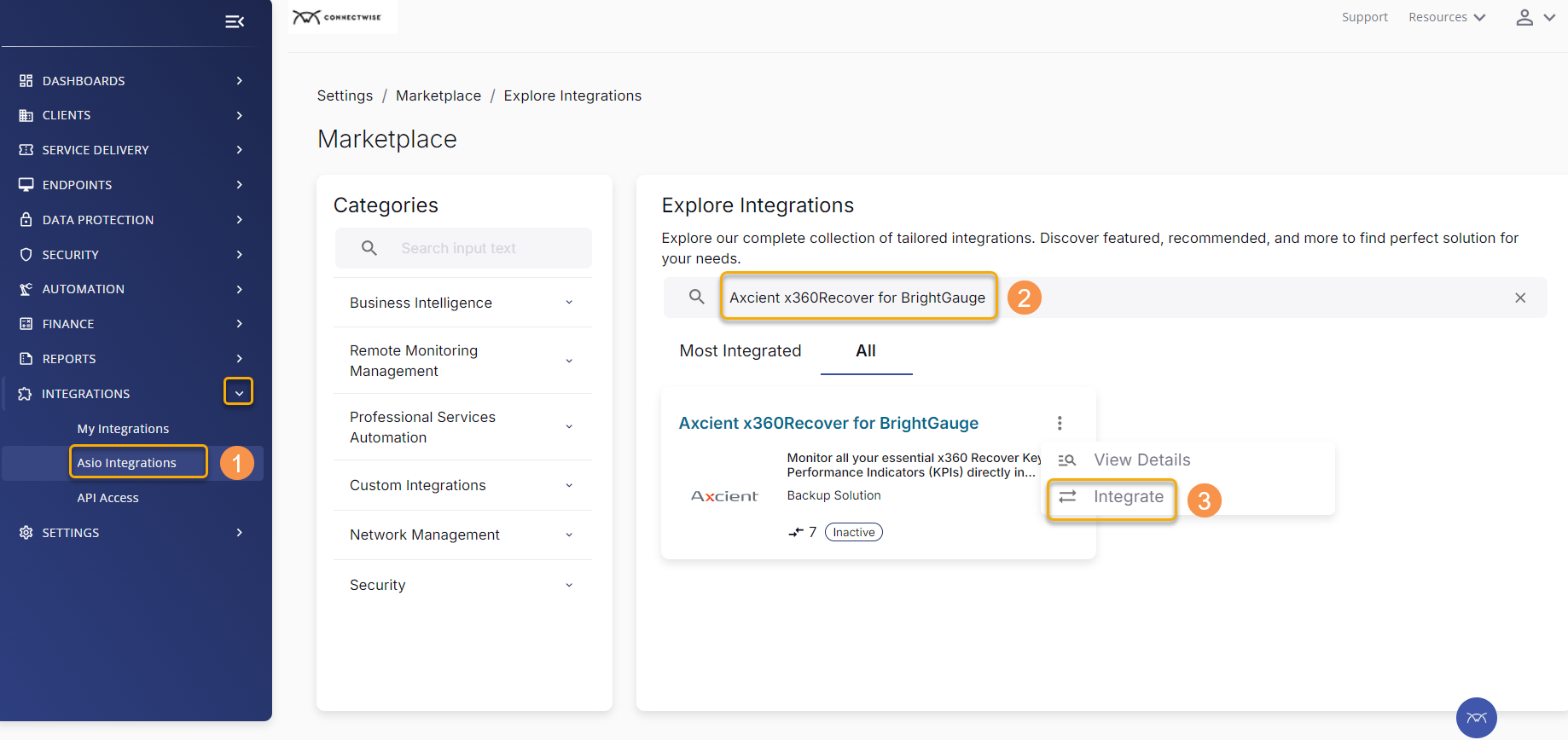The width and height of the screenshot is (1568, 740).
Task: Expand Network Management category
Action: [x=462, y=535]
